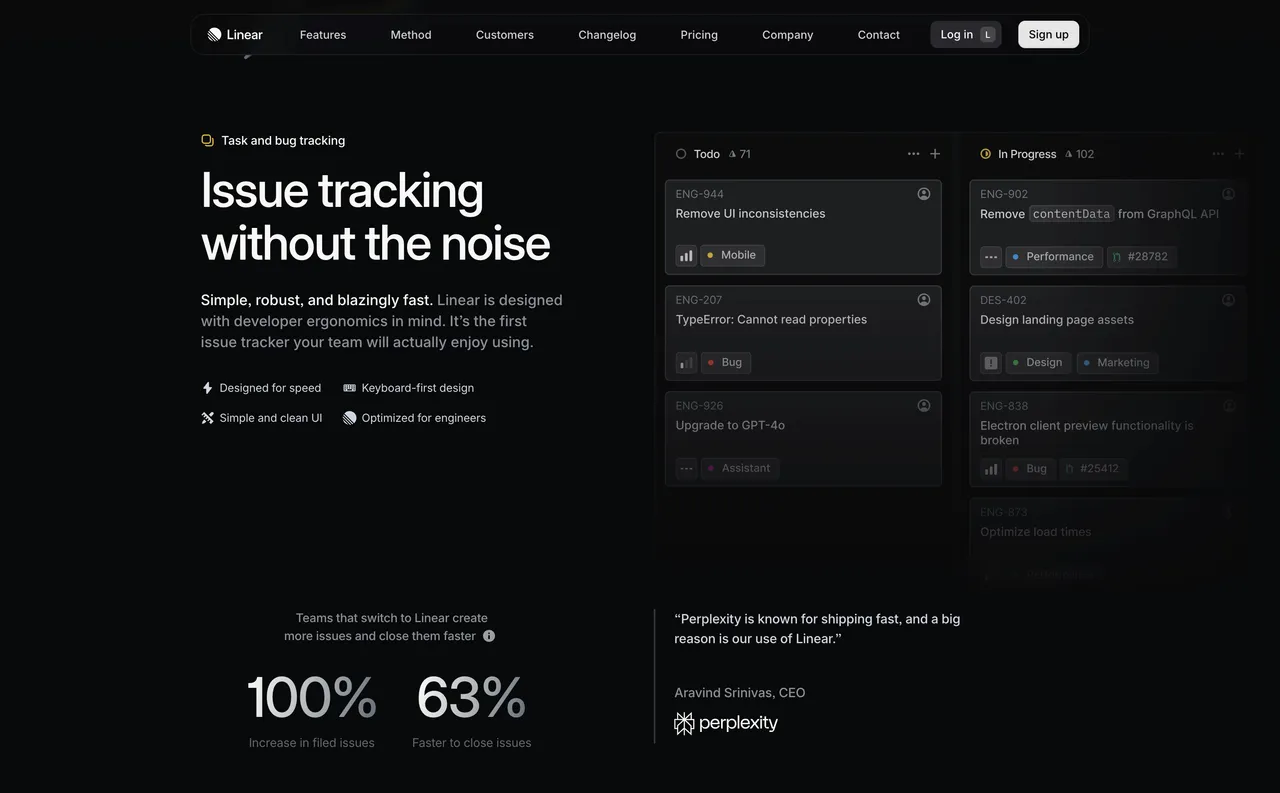Image resolution: width=1280 pixels, height=793 pixels.
Task: Click the yellow dot on the Mobile label
Action: (x=712, y=255)
